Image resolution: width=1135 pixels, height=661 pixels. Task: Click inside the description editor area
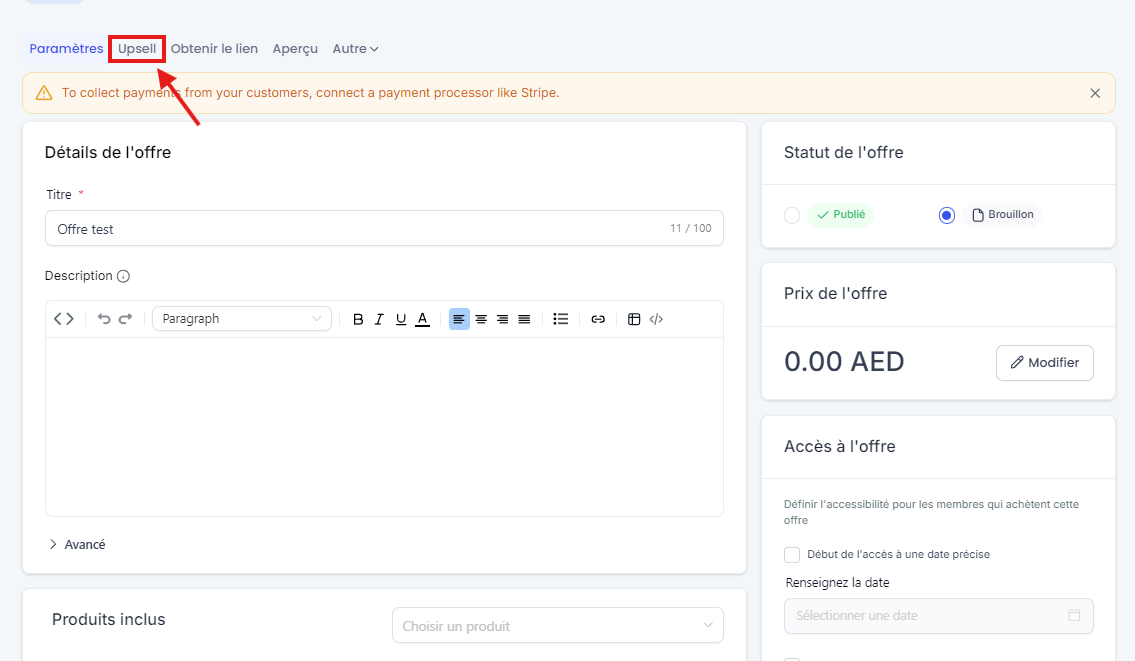(384, 427)
